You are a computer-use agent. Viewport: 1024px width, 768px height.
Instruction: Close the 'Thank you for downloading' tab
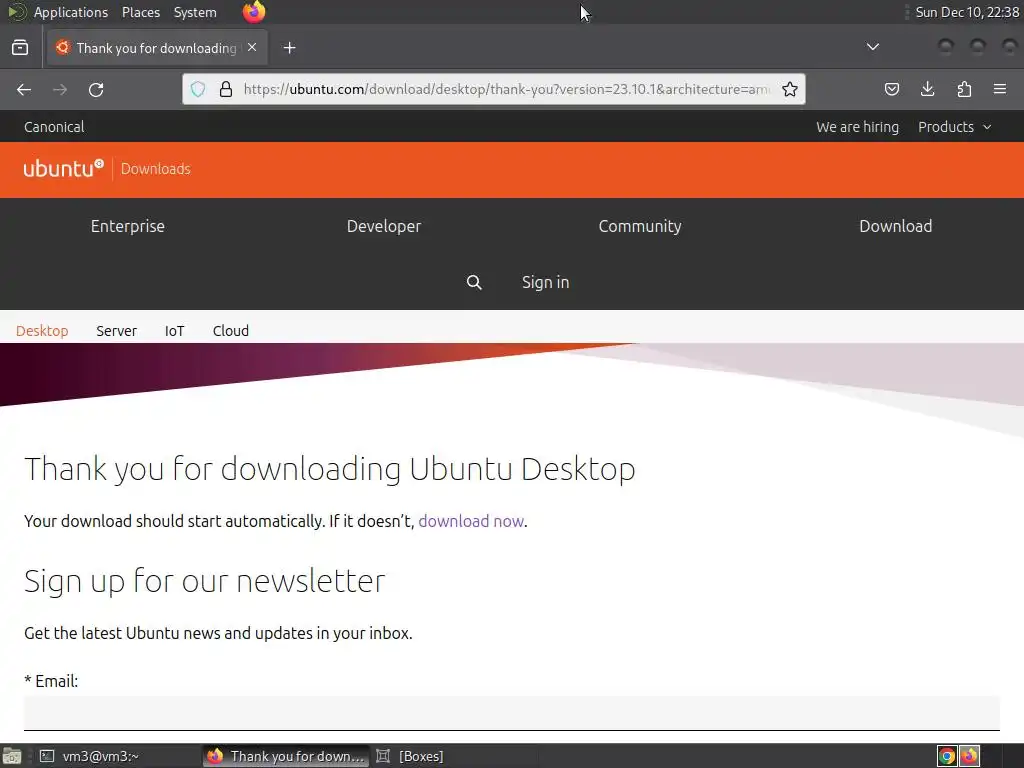click(252, 48)
